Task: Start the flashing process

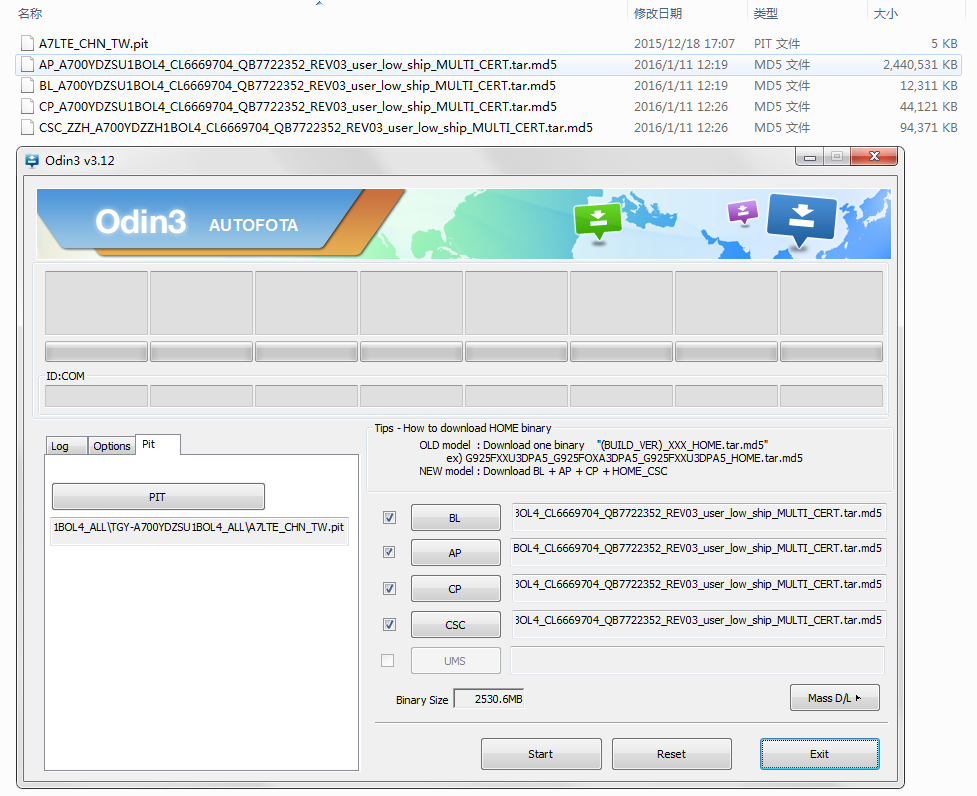Action: coord(541,754)
